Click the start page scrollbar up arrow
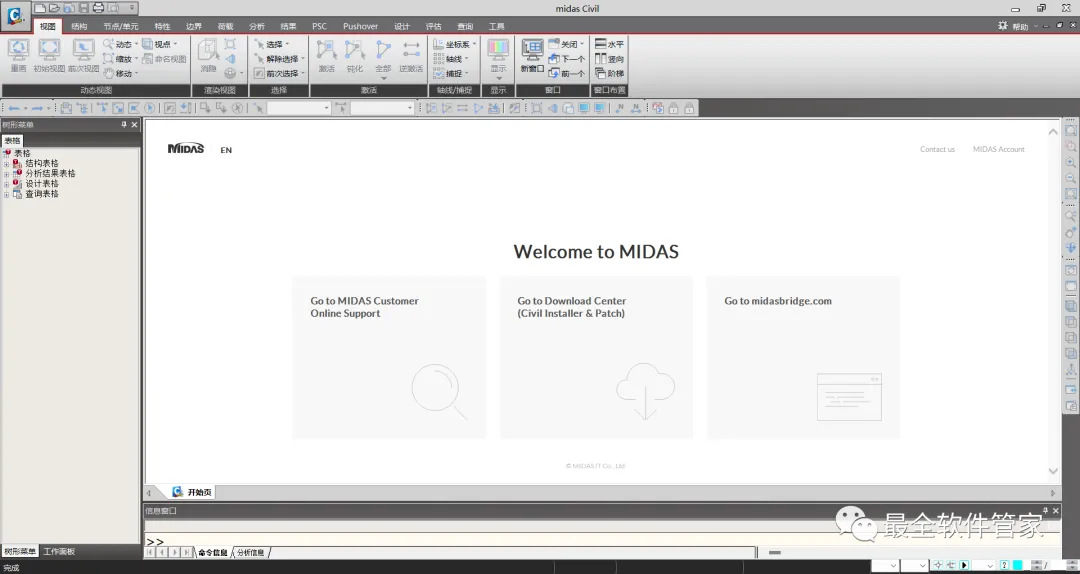 [1052, 132]
